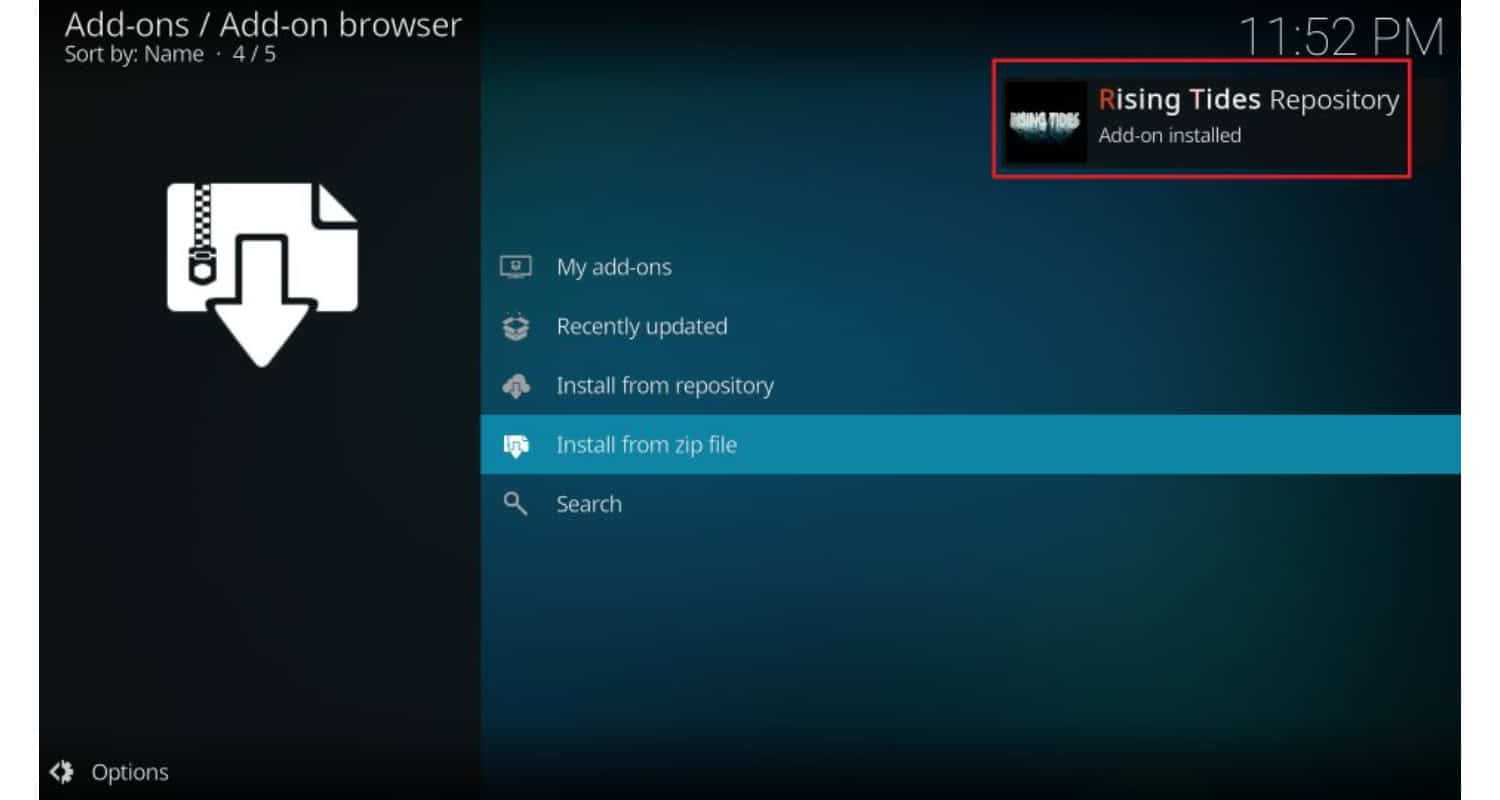
Task: Click the monitor icon beside My add-ons
Action: point(515,267)
